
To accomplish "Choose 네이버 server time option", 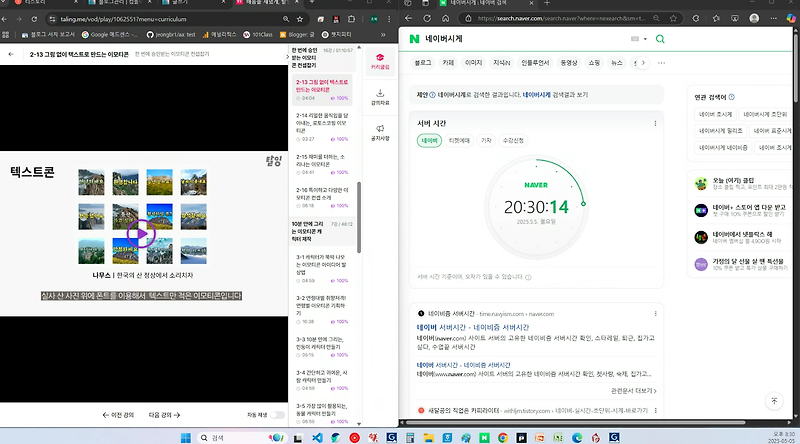I will pyautogui.click(x=430, y=140).
